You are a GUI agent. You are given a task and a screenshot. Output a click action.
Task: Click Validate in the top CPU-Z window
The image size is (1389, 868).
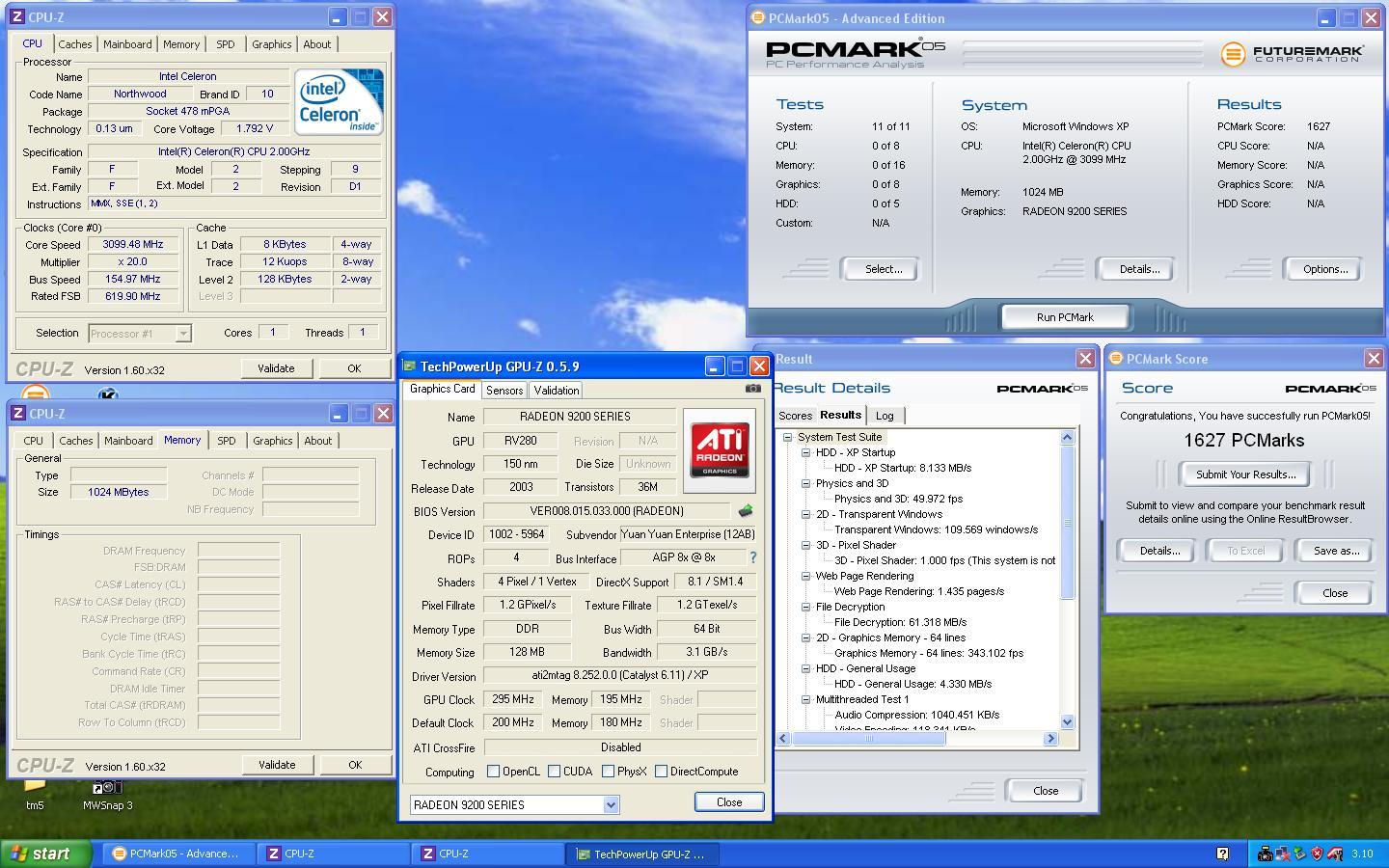click(x=276, y=368)
